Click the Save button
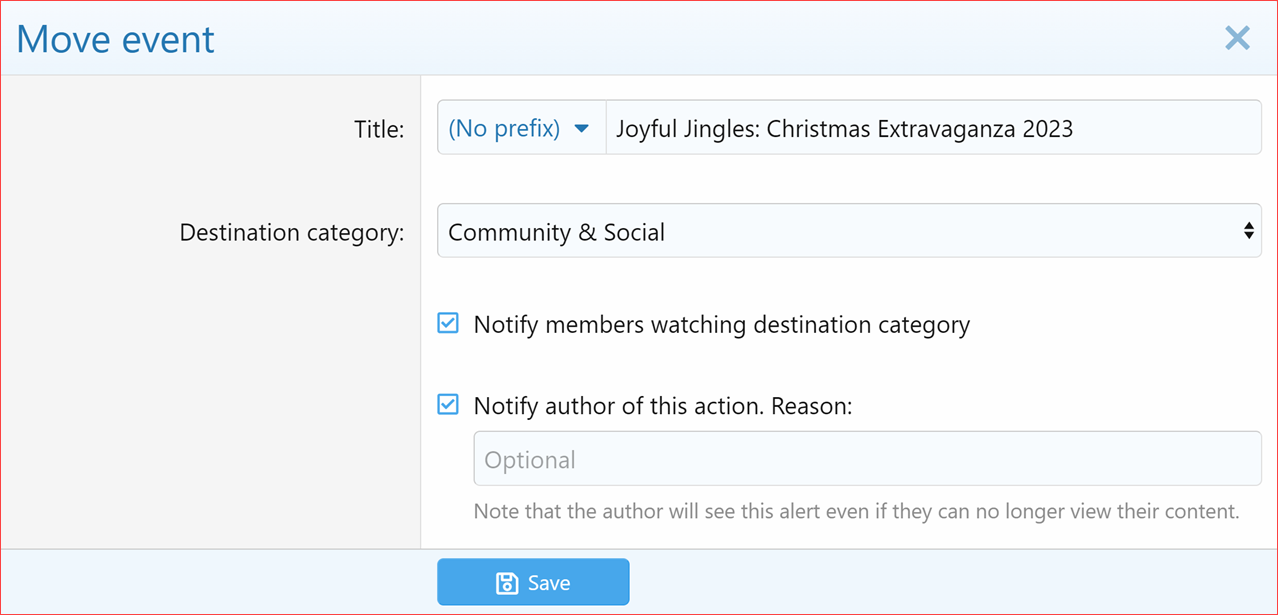The image size is (1278, 615). (533, 581)
